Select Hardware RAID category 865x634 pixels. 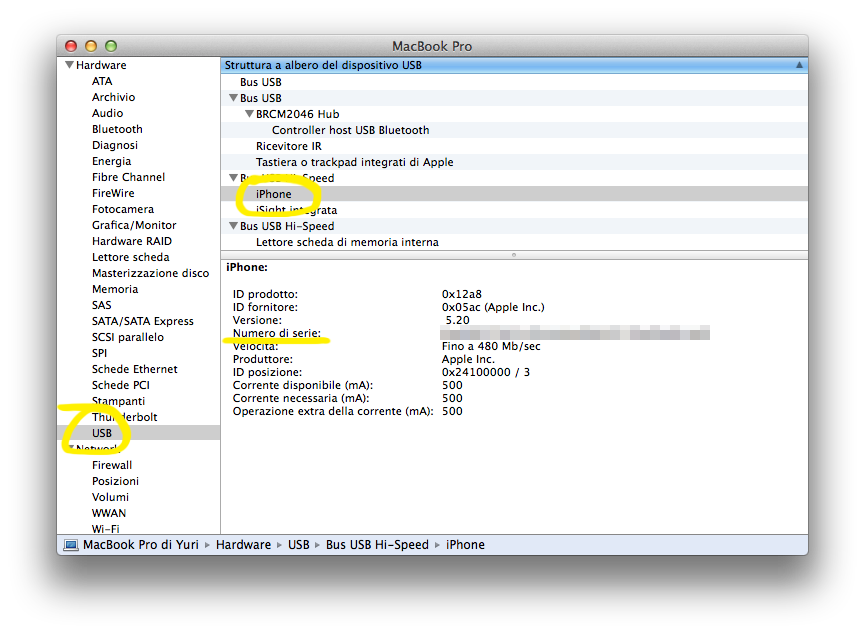coord(132,241)
